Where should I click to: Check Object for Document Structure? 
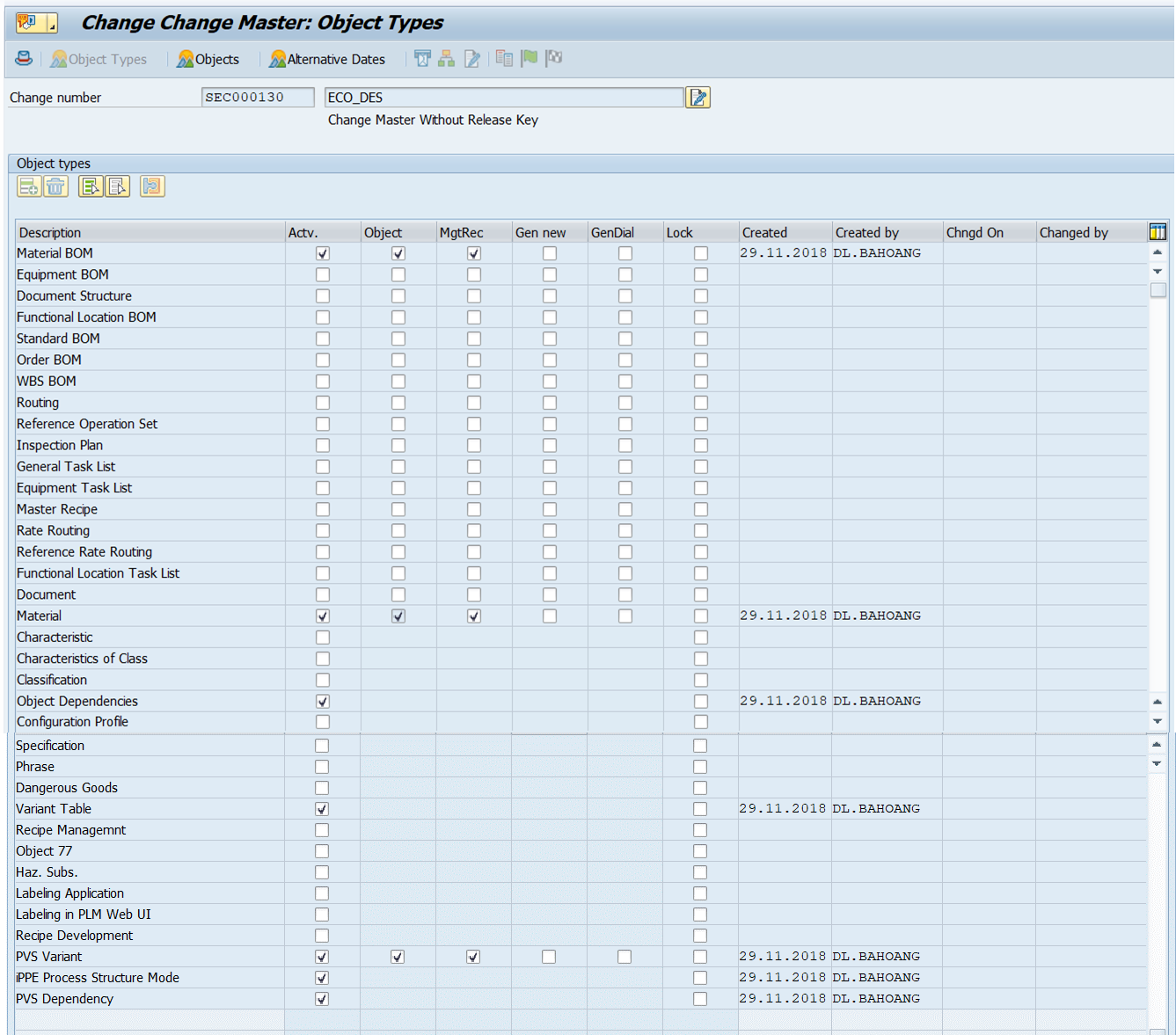click(x=398, y=296)
